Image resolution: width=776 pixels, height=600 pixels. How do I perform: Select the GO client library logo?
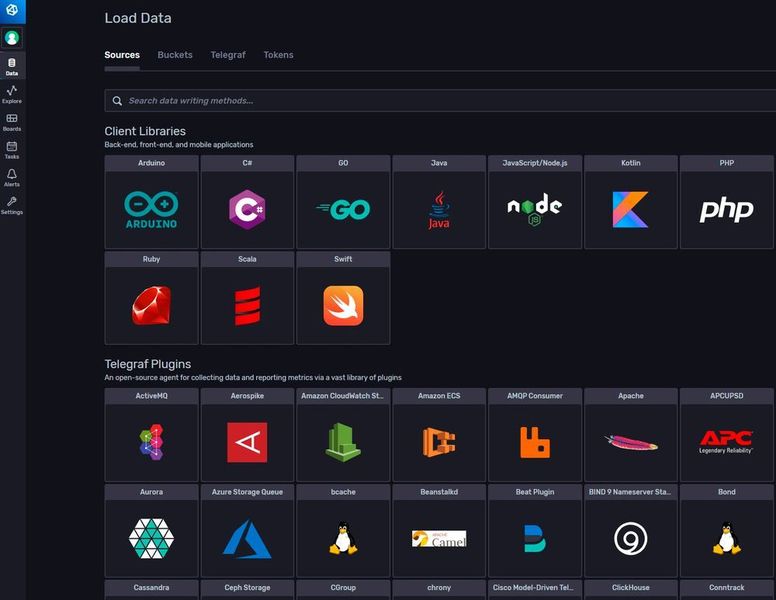pos(343,210)
